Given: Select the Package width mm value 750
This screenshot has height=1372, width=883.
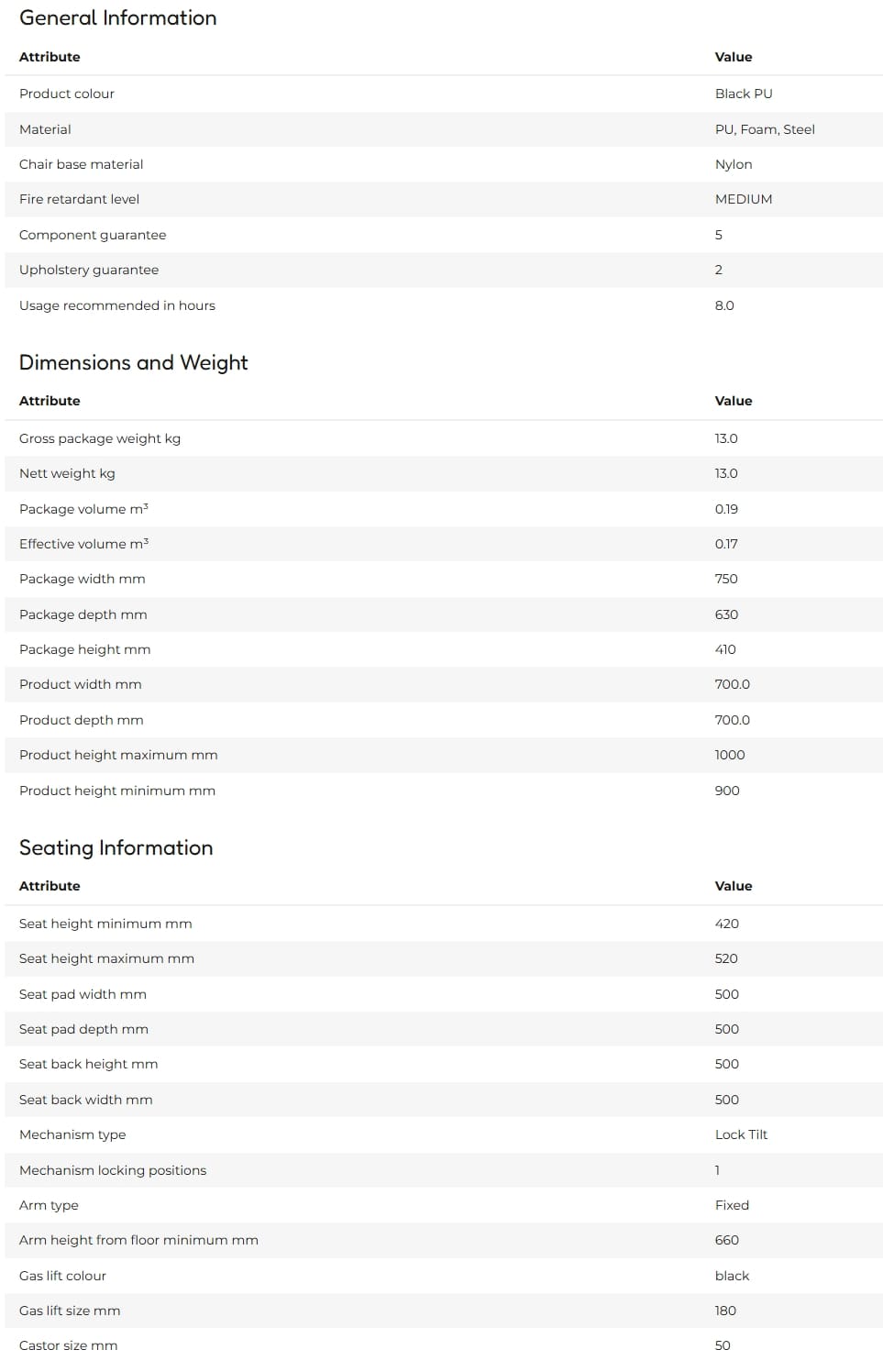Looking at the screenshot, I should [x=726, y=579].
